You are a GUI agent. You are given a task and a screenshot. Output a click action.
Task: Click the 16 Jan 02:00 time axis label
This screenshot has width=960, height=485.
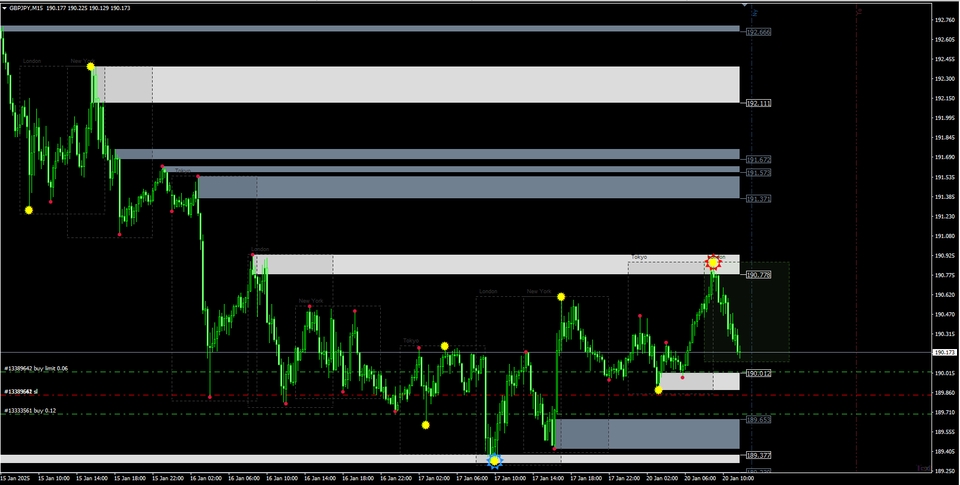(x=206, y=478)
